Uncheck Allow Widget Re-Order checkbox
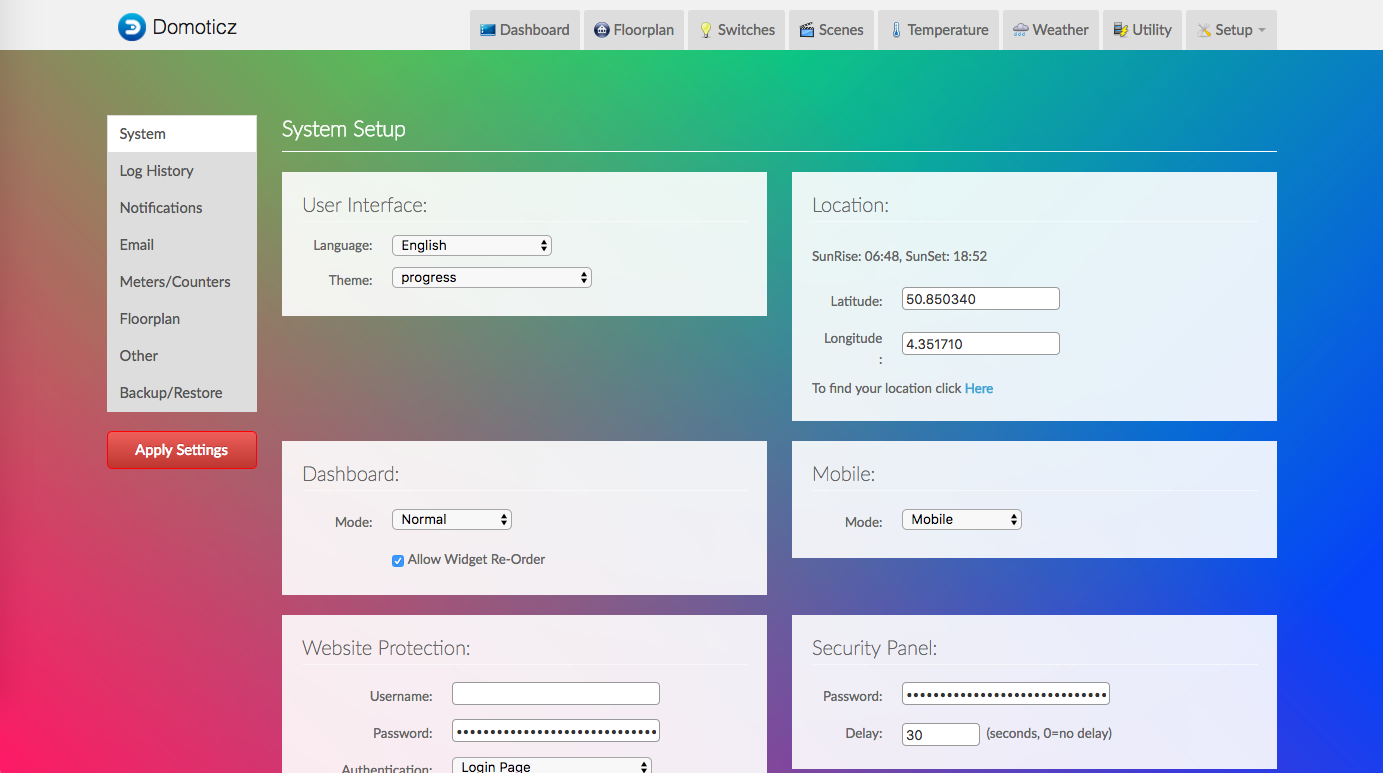This screenshot has width=1383, height=773. point(398,561)
